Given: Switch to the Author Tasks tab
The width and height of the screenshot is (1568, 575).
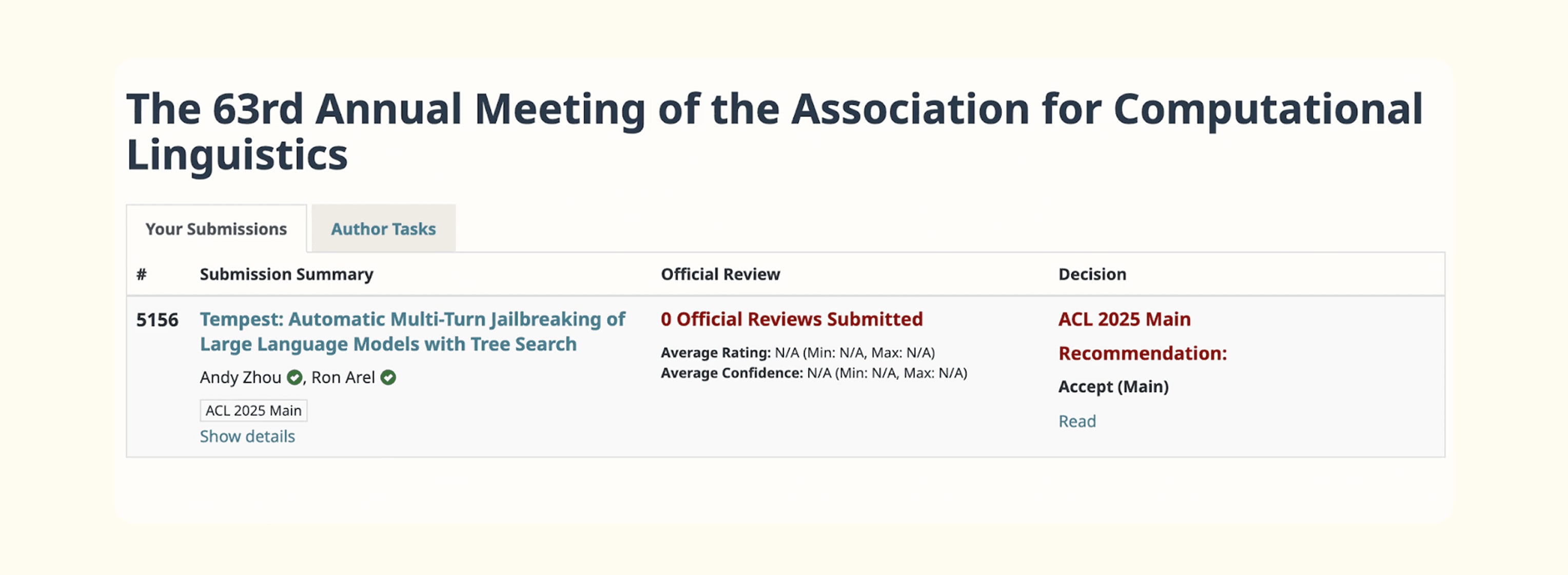Looking at the screenshot, I should pos(383,229).
